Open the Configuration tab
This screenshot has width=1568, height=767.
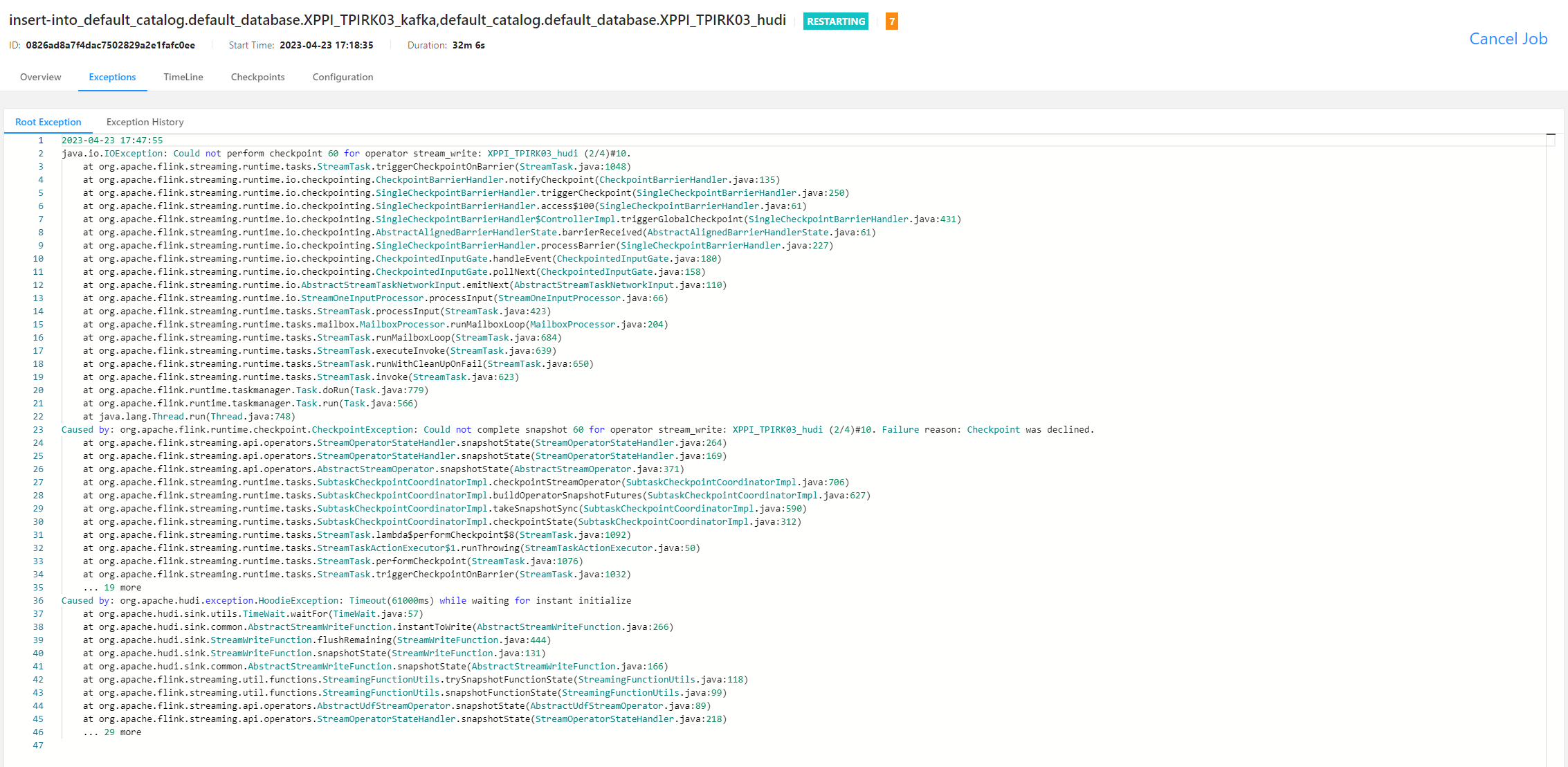pyautogui.click(x=343, y=77)
